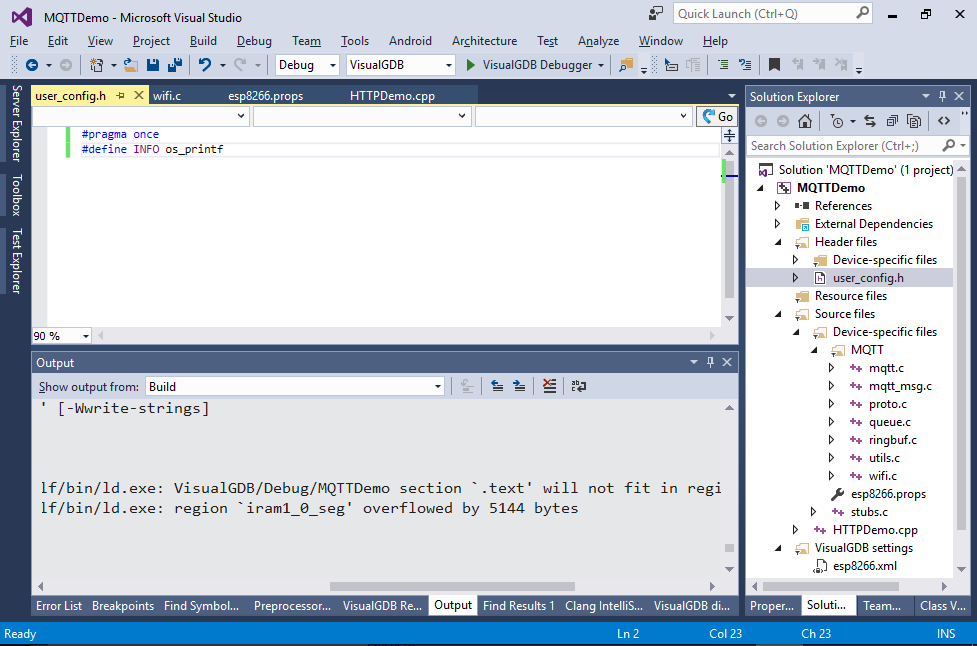Collapse All in Solution Explorer toolbar
Image resolution: width=977 pixels, height=646 pixels.
(892, 121)
